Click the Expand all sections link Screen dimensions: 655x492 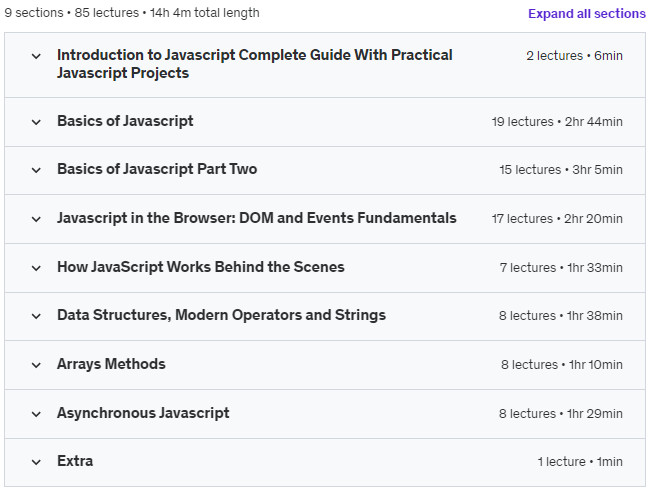(586, 13)
